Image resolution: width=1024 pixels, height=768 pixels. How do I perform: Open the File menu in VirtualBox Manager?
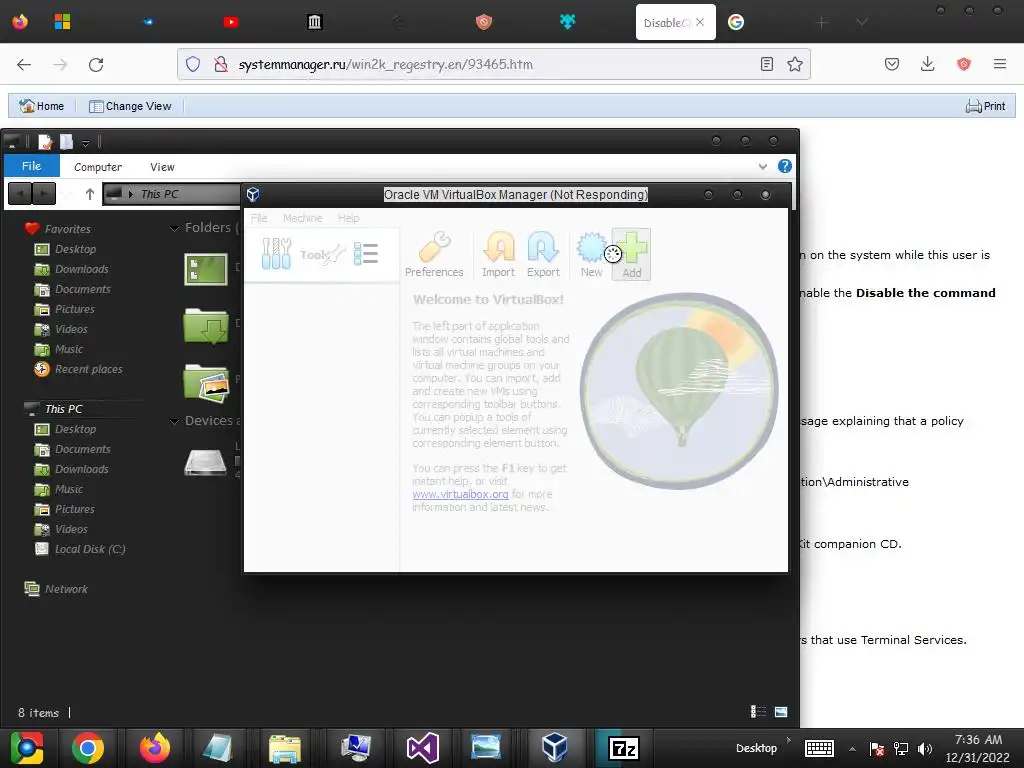259,218
